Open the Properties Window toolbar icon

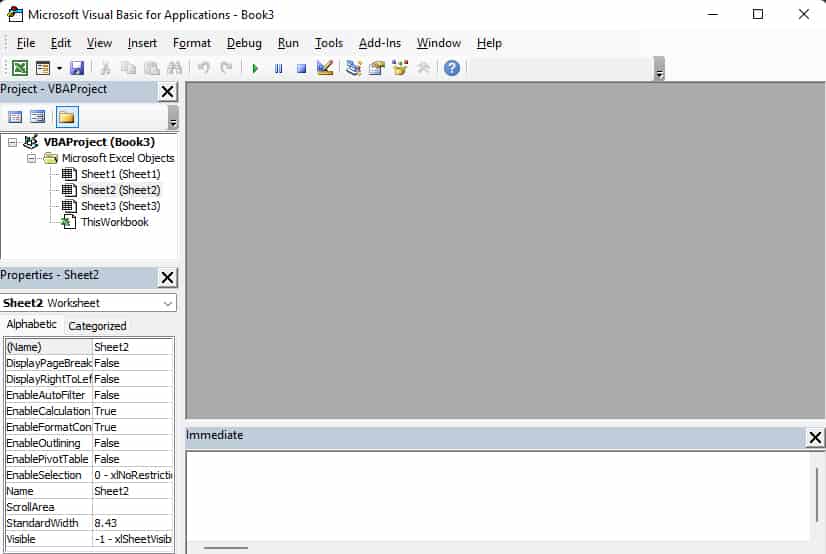377,68
